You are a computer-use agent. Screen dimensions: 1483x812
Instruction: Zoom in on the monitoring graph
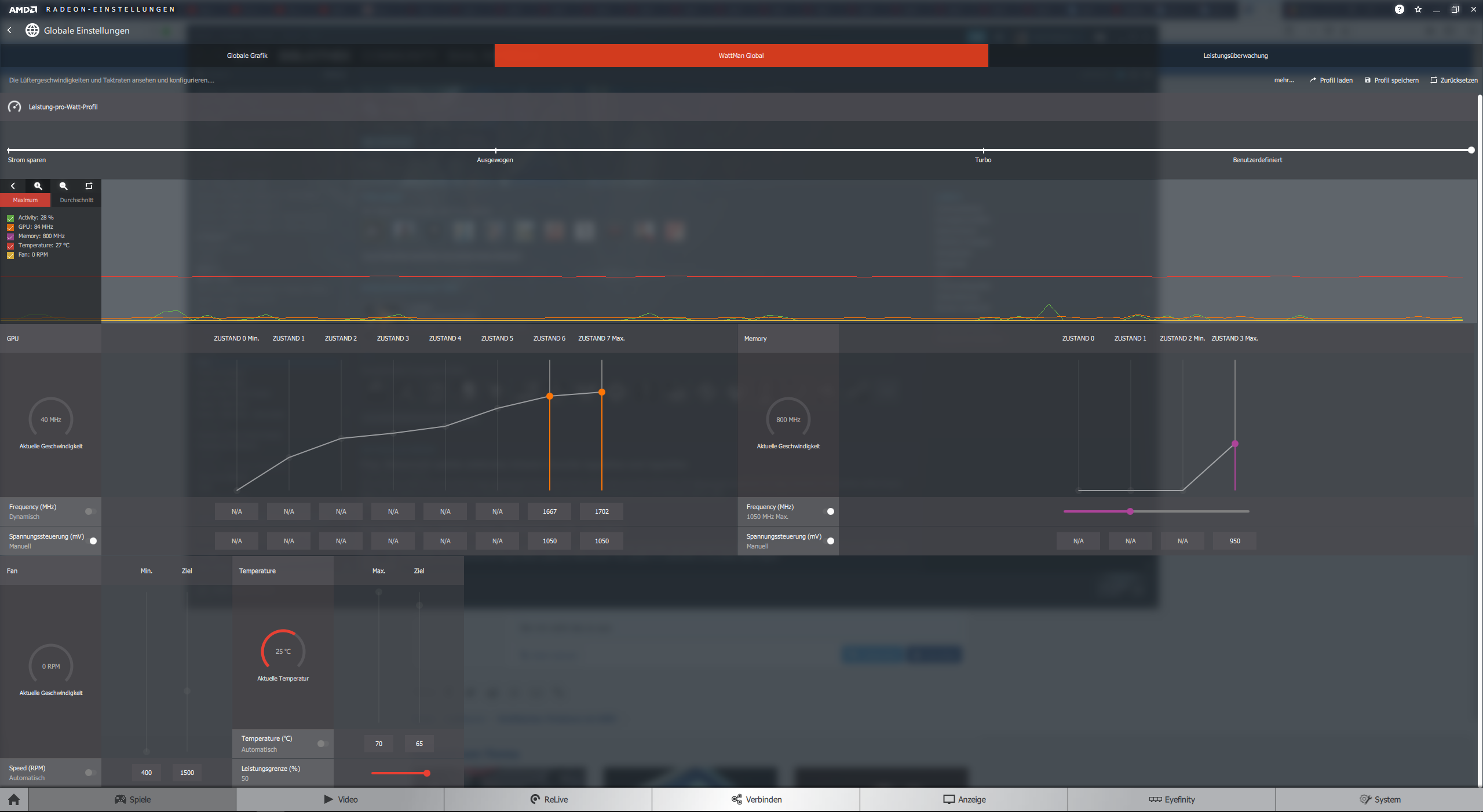point(38,186)
